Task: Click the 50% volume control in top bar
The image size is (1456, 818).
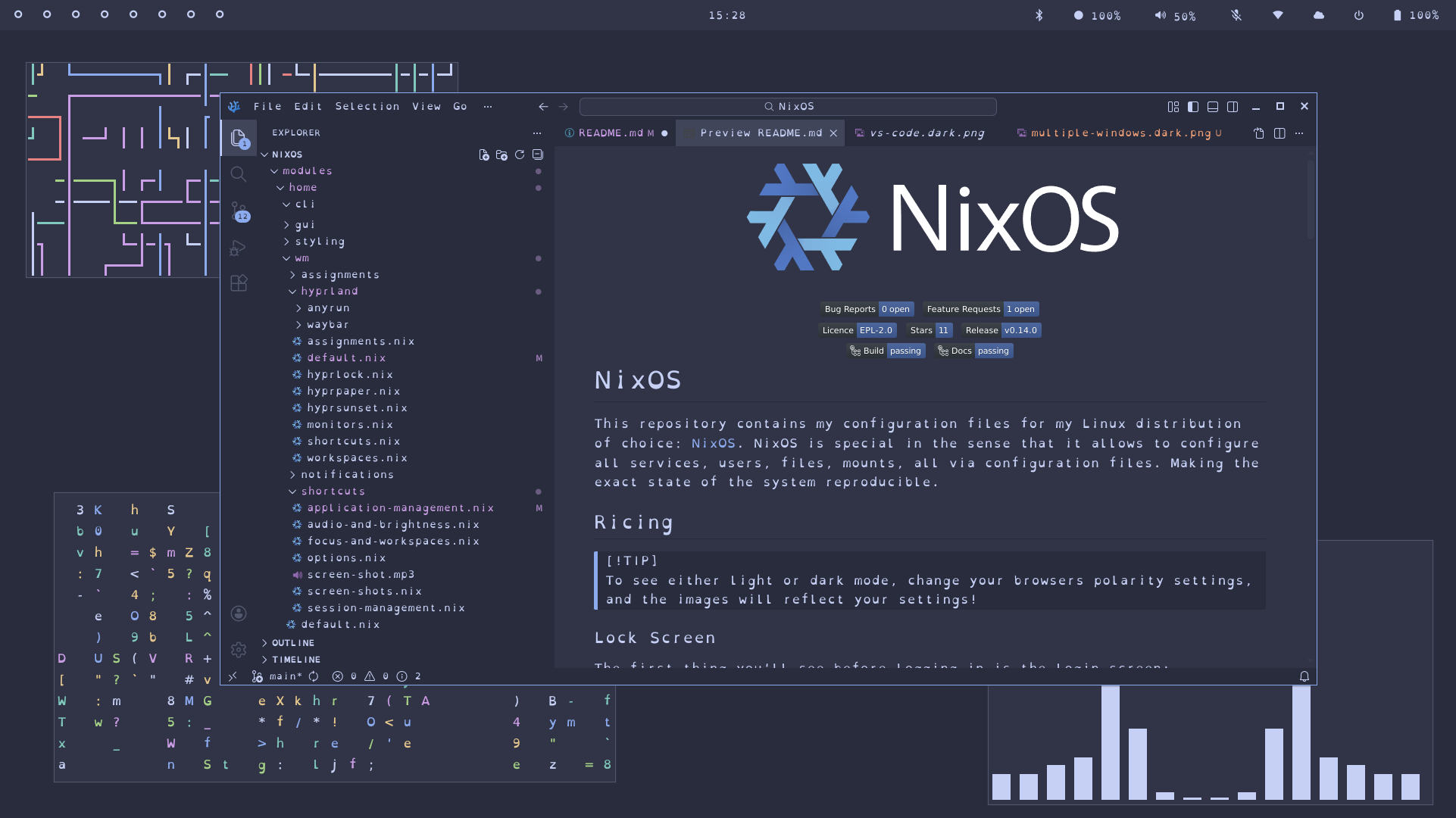Action: pyautogui.click(x=1175, y=15)
